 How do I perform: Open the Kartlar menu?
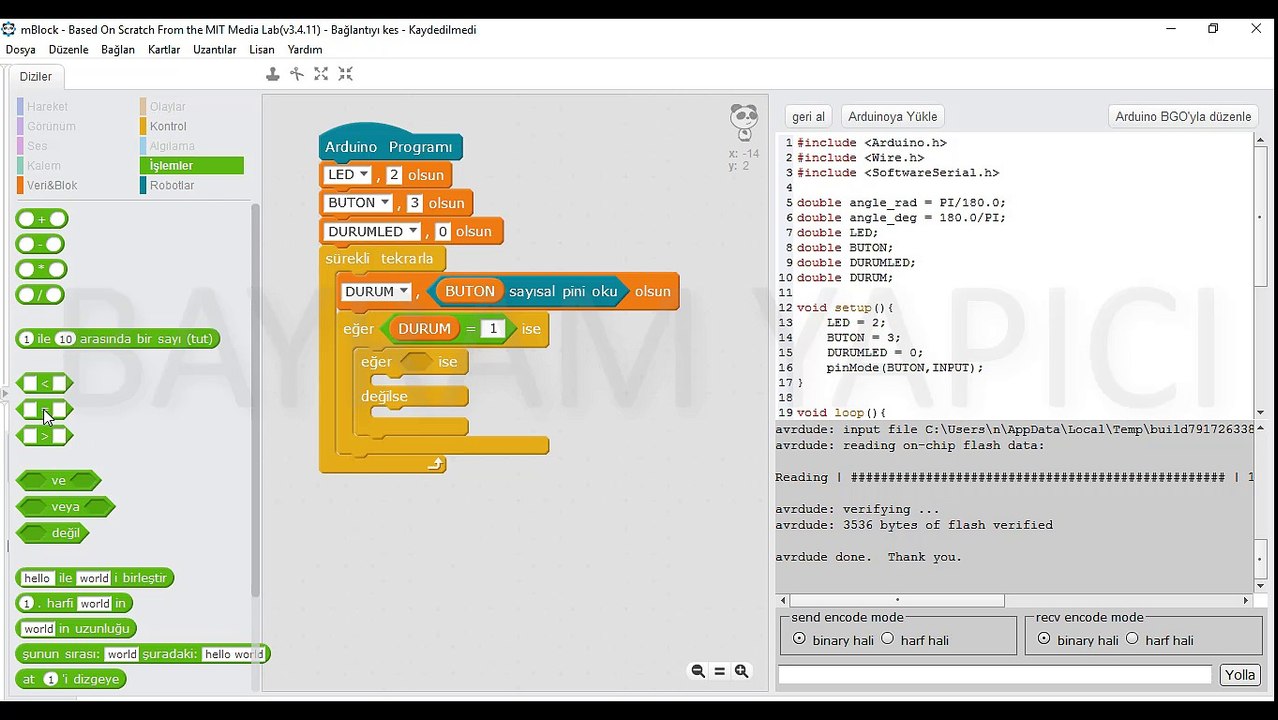(x=164, y=49)
